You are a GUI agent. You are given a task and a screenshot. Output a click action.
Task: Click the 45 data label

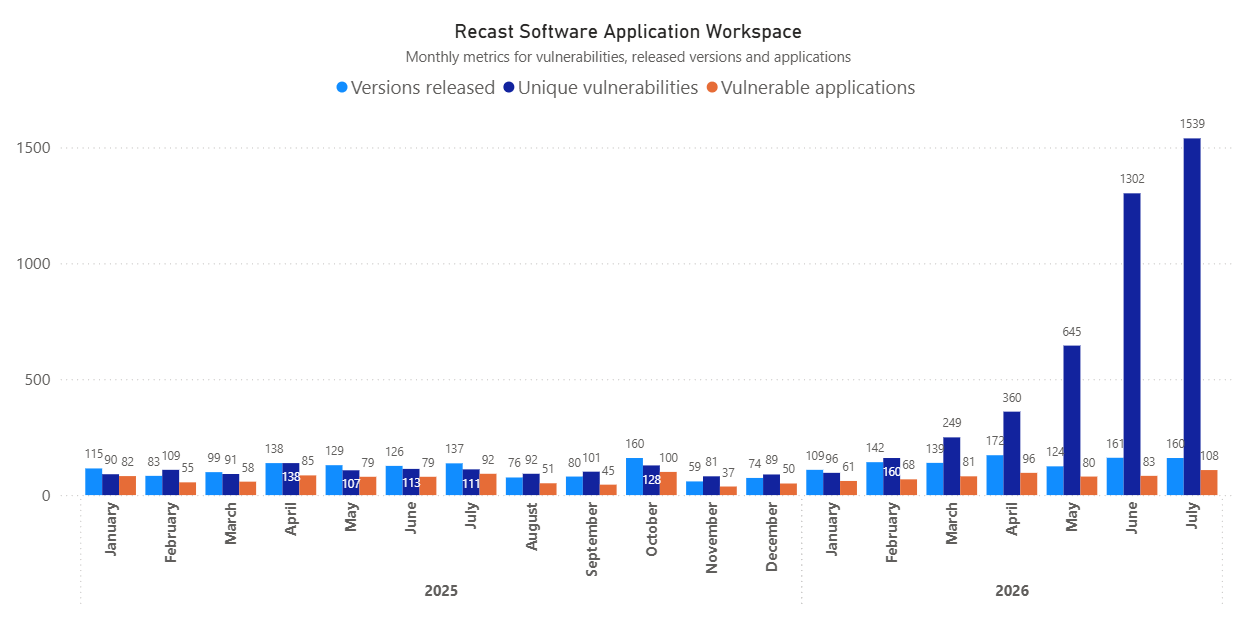pyautogui.click(x=608, y=471)
